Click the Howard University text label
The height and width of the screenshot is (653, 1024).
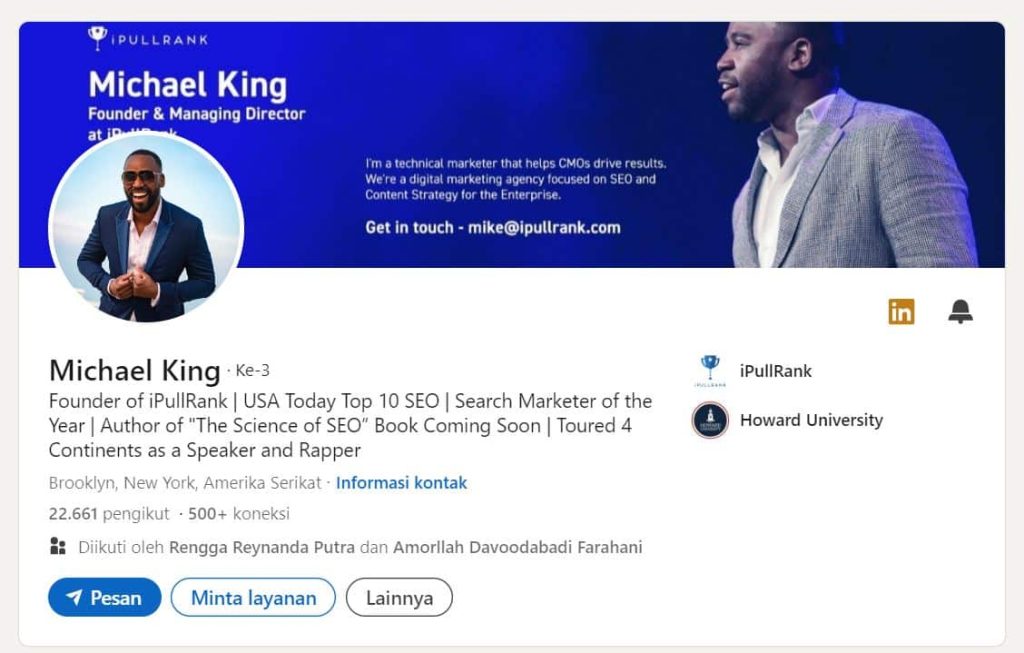tap(810, 421)
